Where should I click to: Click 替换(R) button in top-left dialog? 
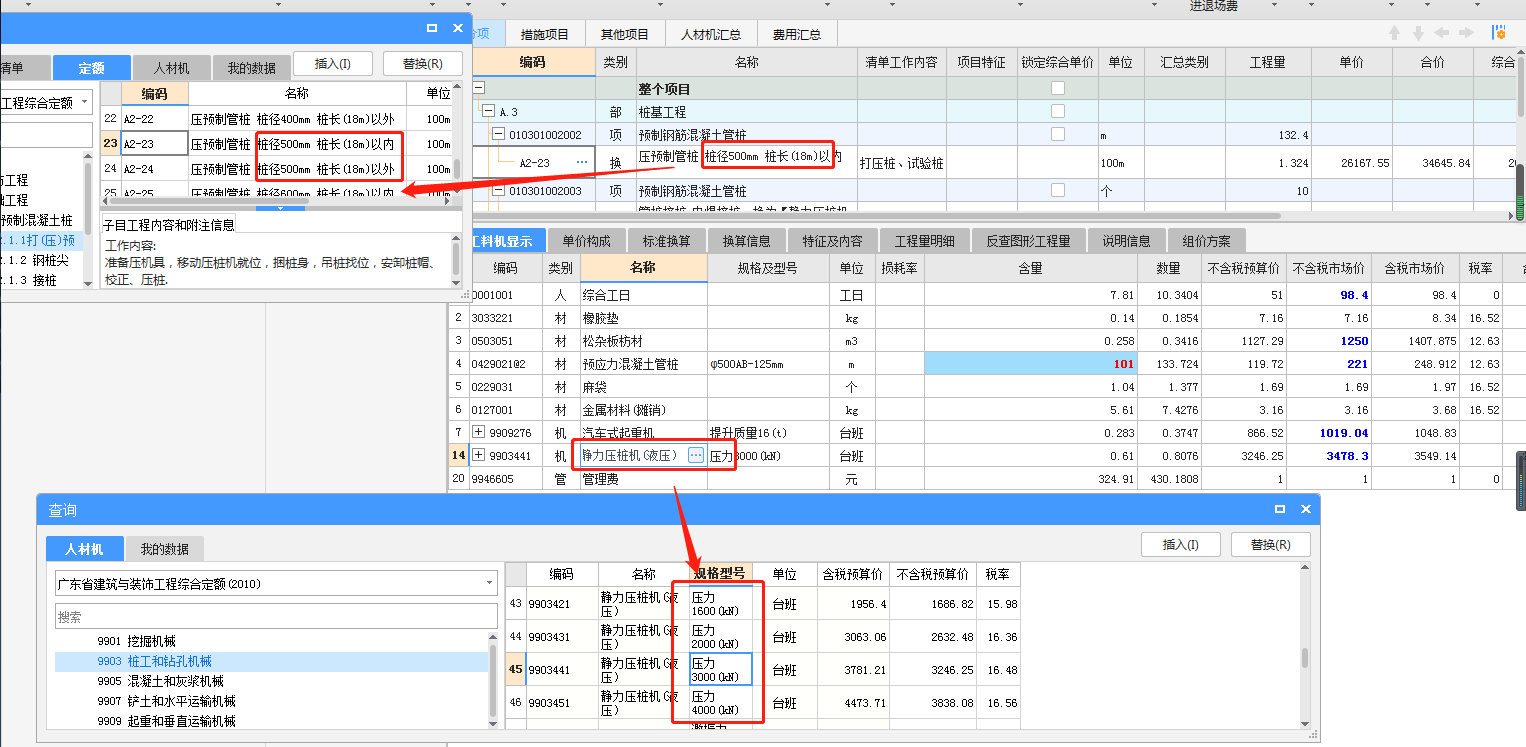click(423, 64)
